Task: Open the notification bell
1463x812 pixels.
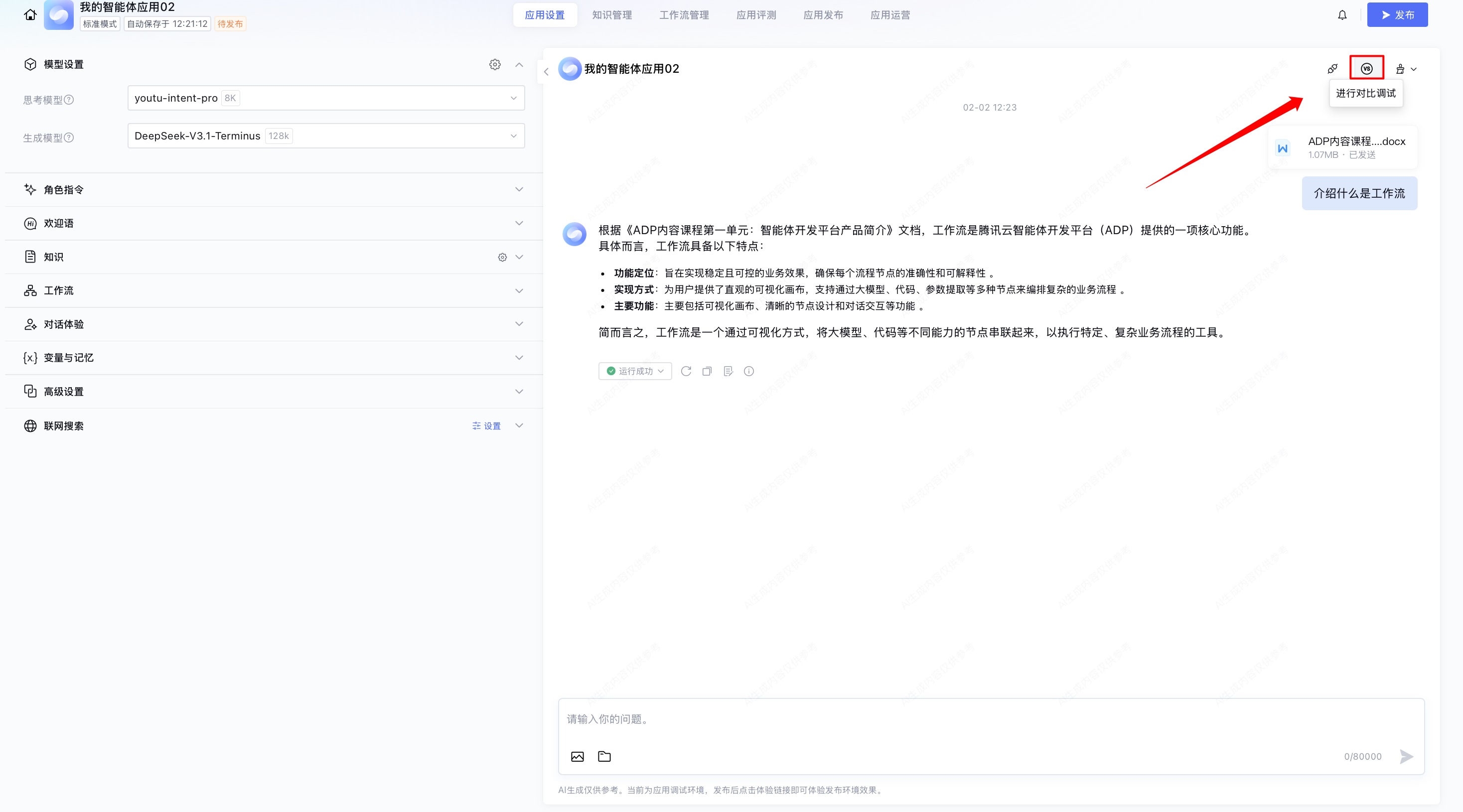Action: pos(1342,15)
